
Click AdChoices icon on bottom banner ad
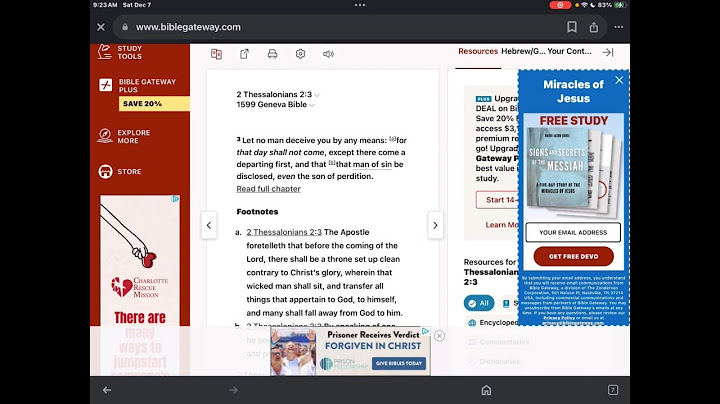(425, 331)
